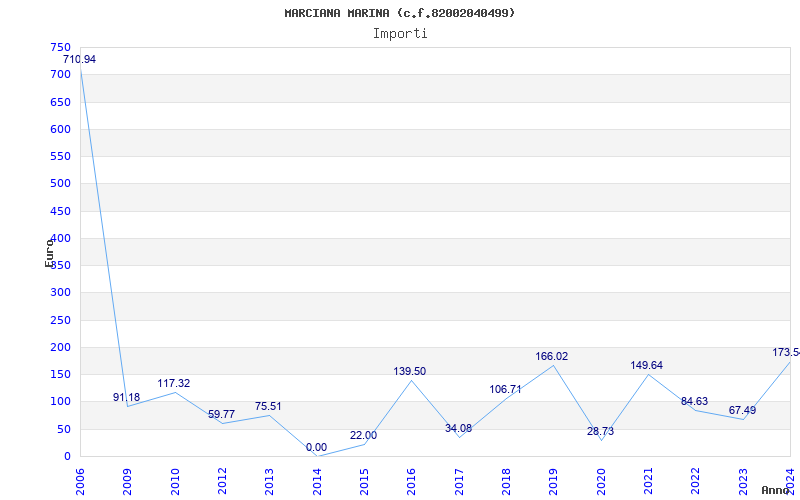Click the 2016 x-axis year label
Image resolution: width=800 pixels, height=500 pixels.
(x=412, y=482)
